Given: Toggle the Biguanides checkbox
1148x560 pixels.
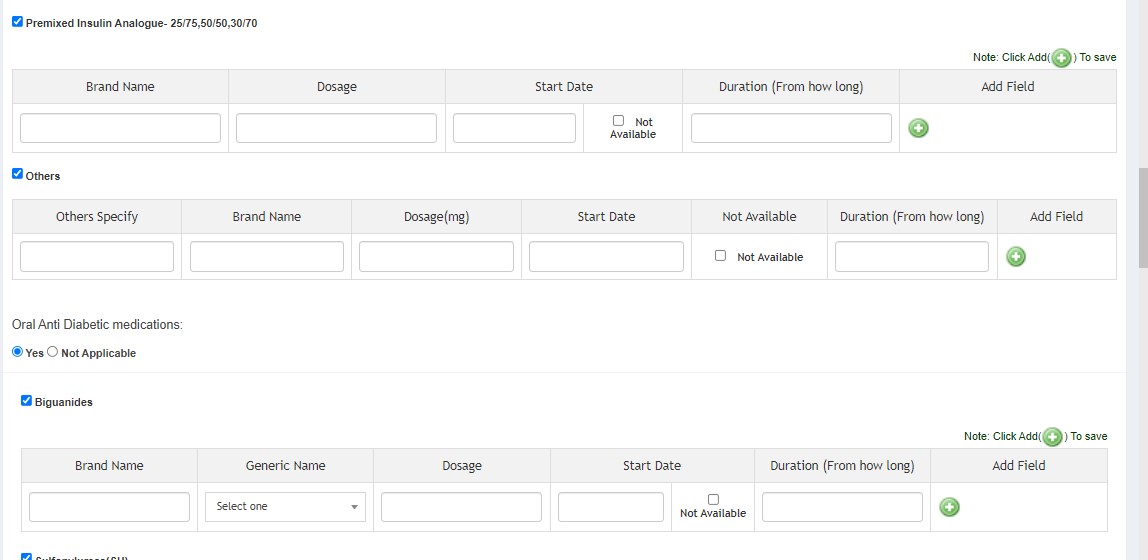Looking at the screenshot, I should (26, 401).
